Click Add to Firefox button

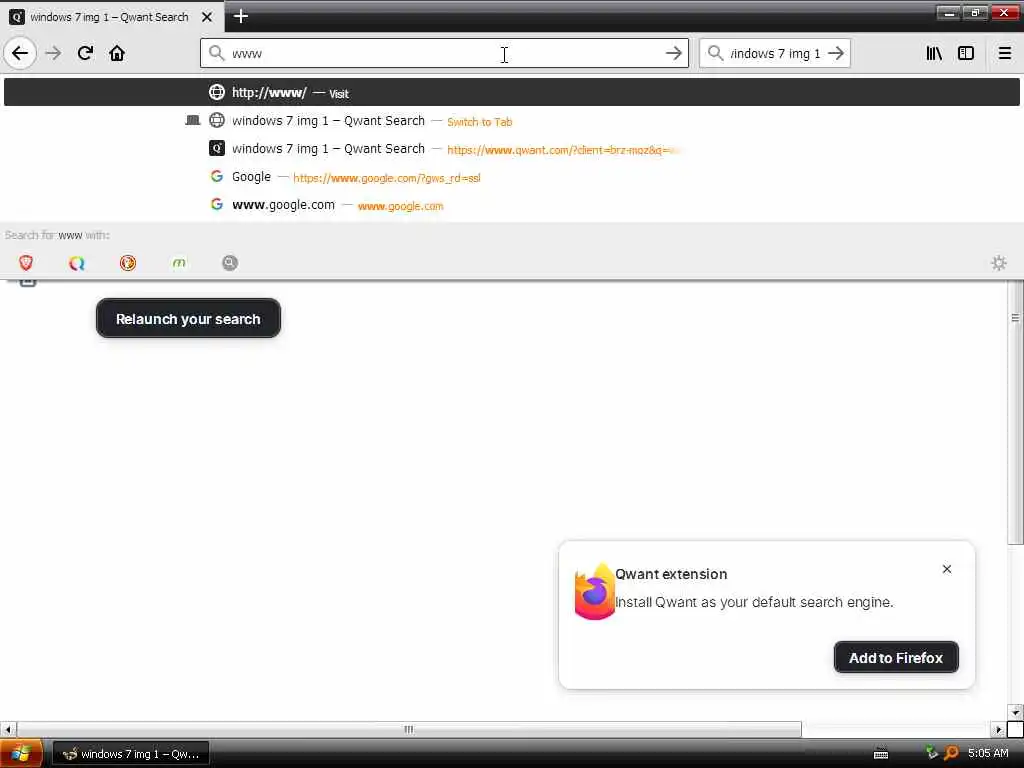pos(896,658)
